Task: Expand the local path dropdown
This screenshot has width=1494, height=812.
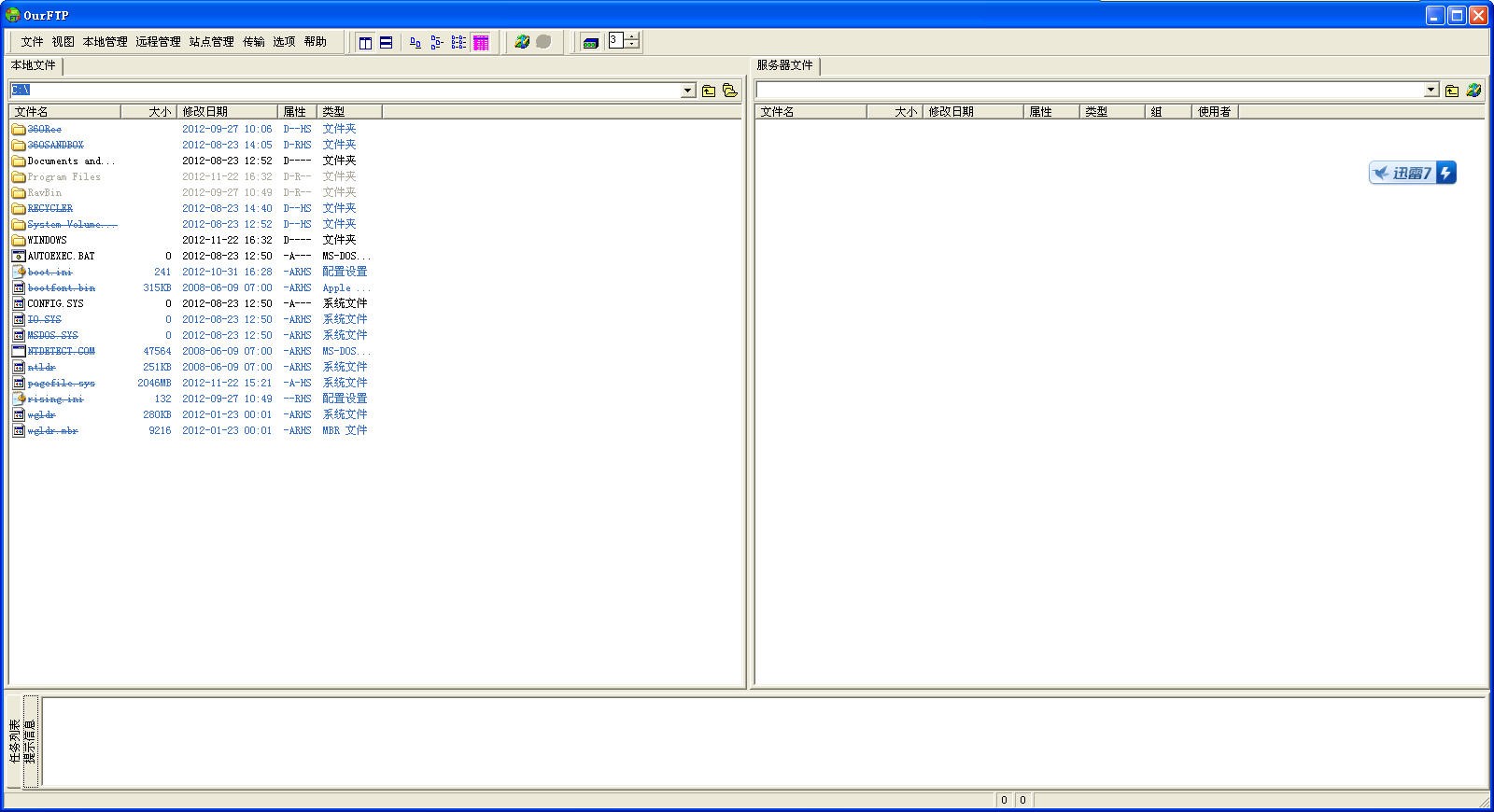Action: [688, 91]
